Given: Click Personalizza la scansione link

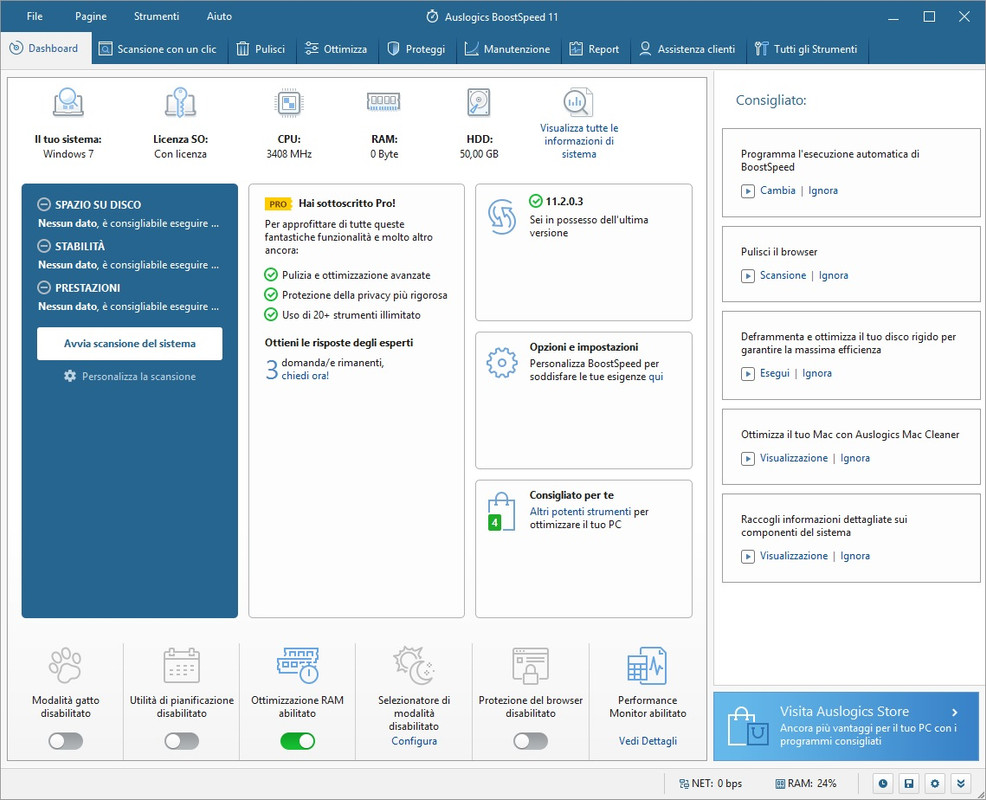Looking at the screenshot, I should pyautogui.click(x=130, y=376).
